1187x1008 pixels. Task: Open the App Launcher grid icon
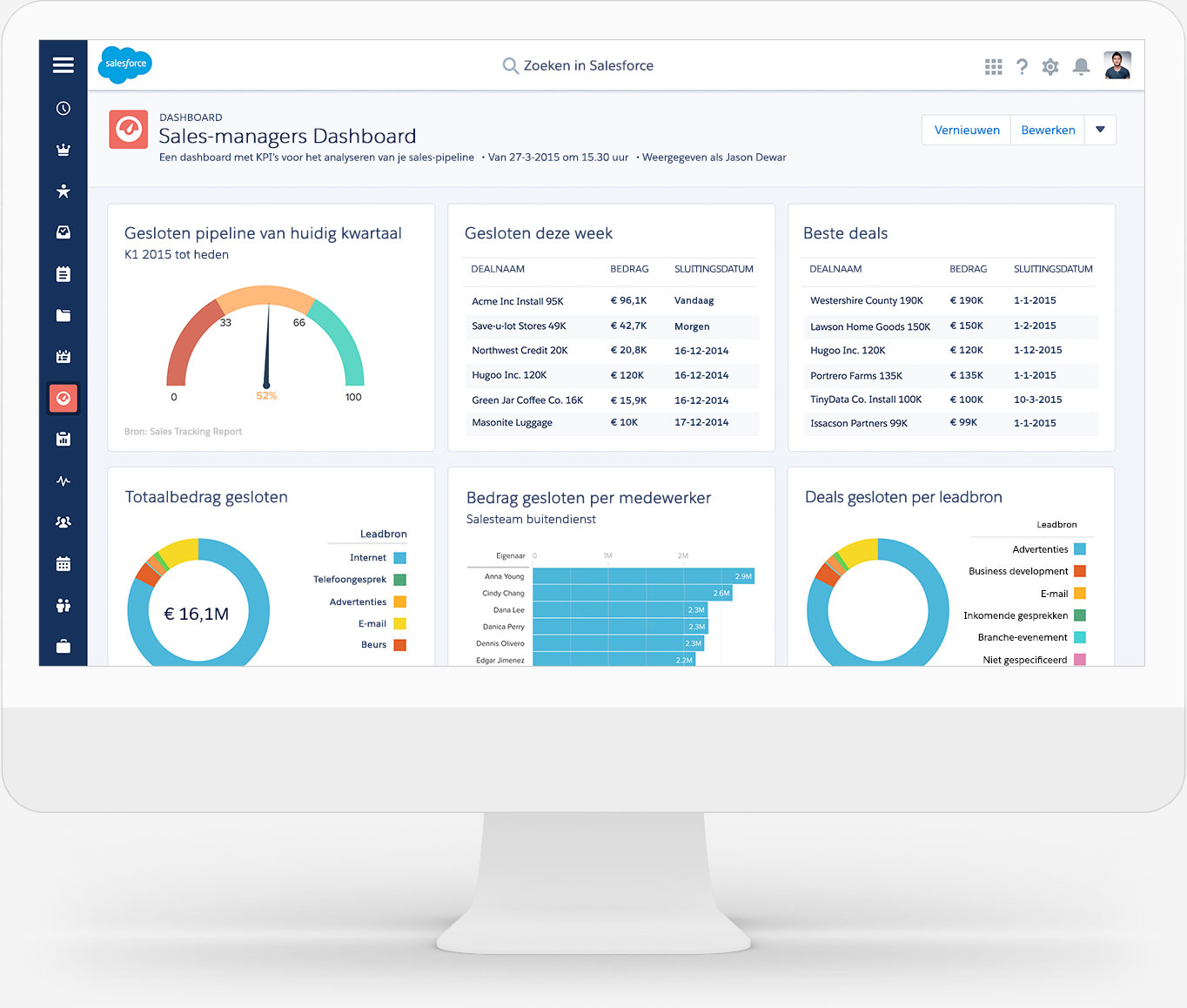993,65
